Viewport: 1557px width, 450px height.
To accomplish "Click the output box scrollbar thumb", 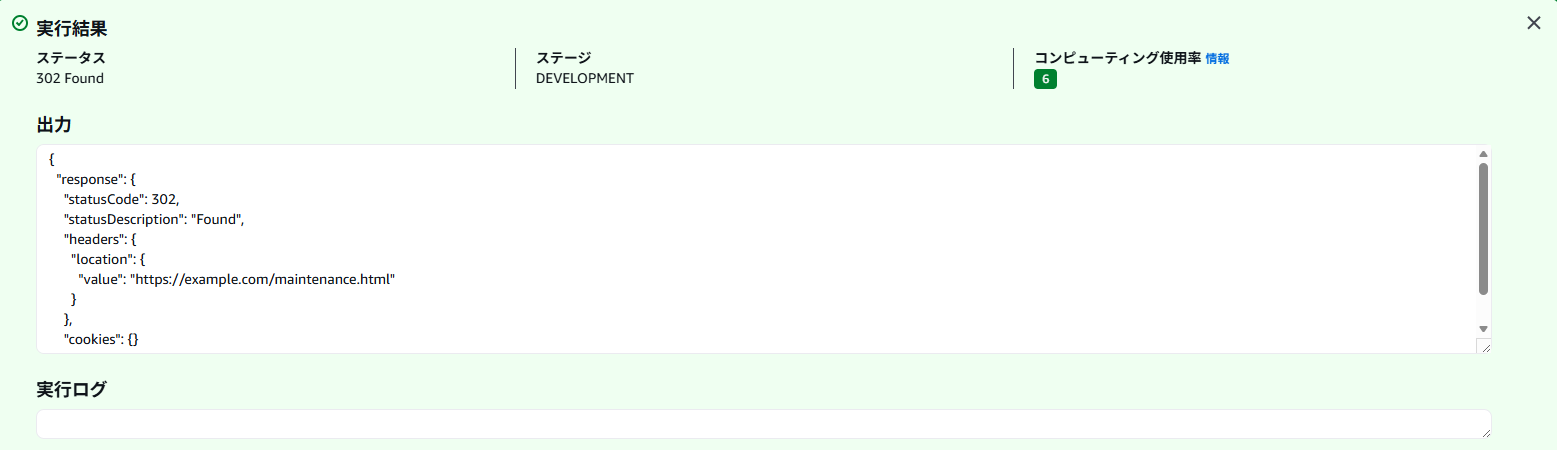I will point(1483,228).
